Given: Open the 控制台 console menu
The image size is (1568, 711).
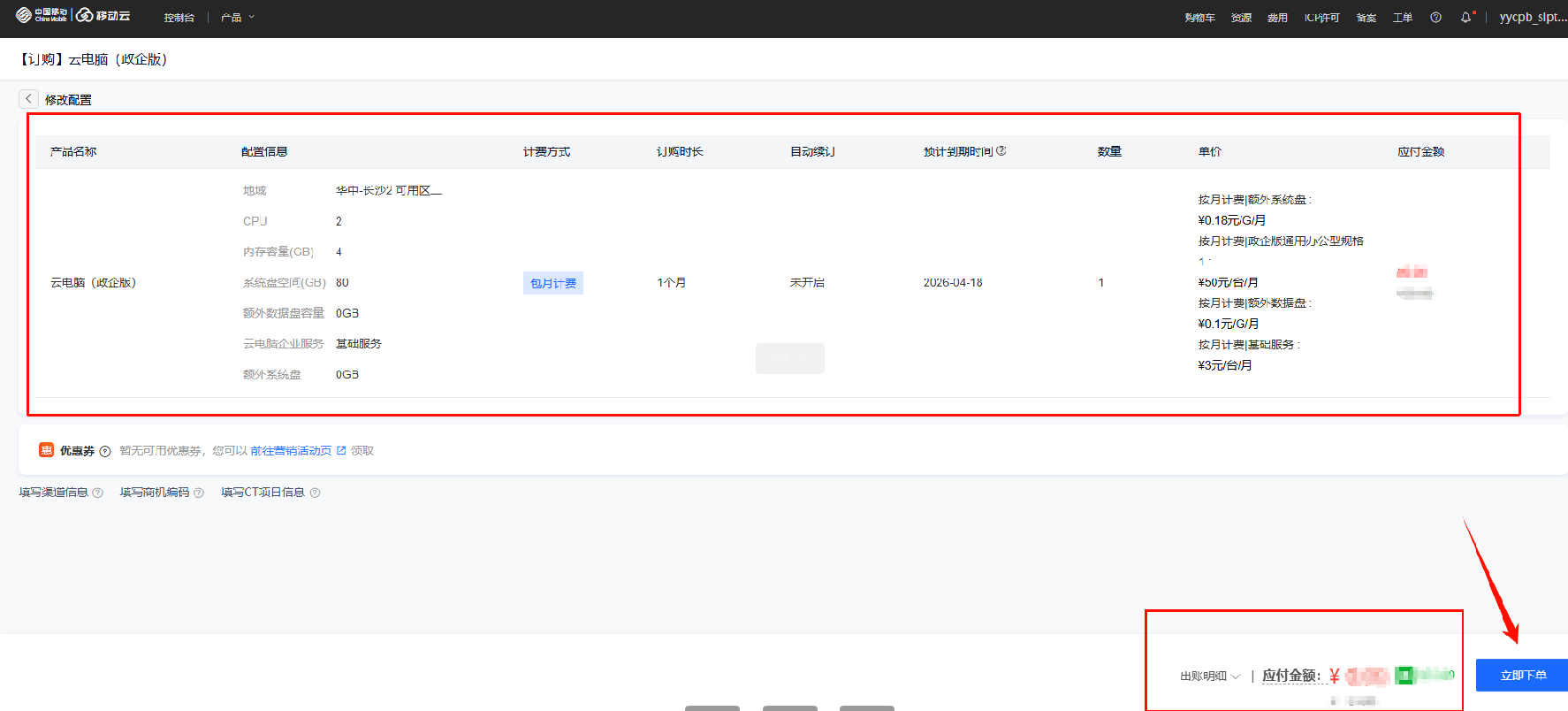Looking at the screenshot, I should tap(179, 18).
